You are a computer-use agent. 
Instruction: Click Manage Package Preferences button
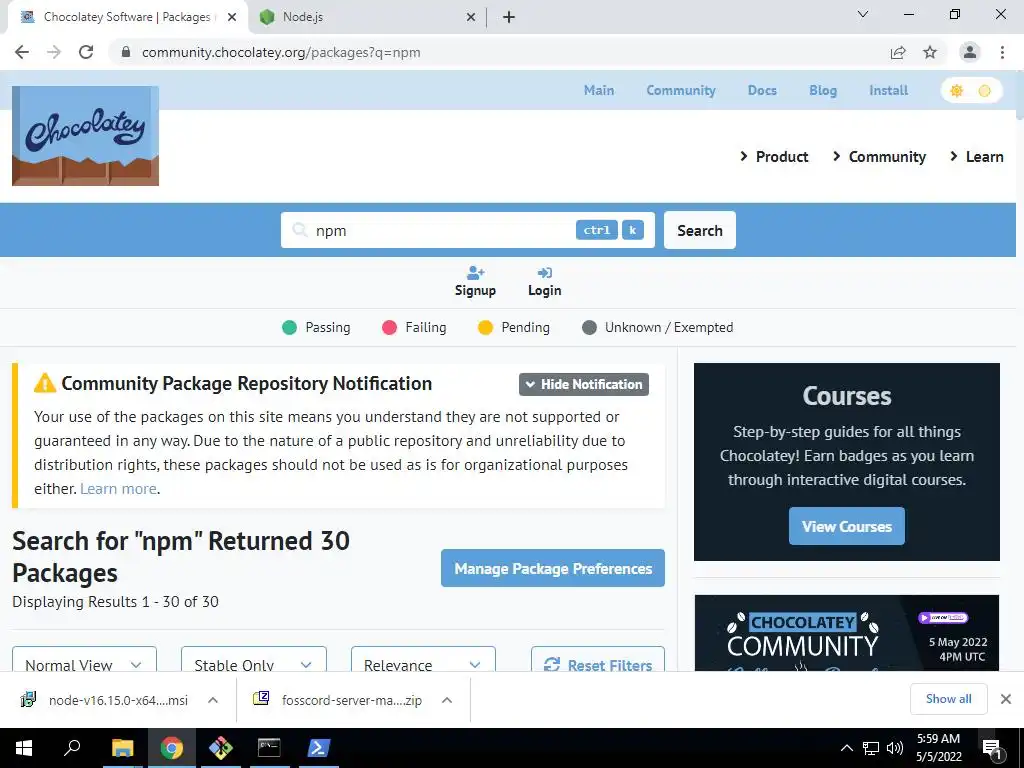(x=552, y=568)
